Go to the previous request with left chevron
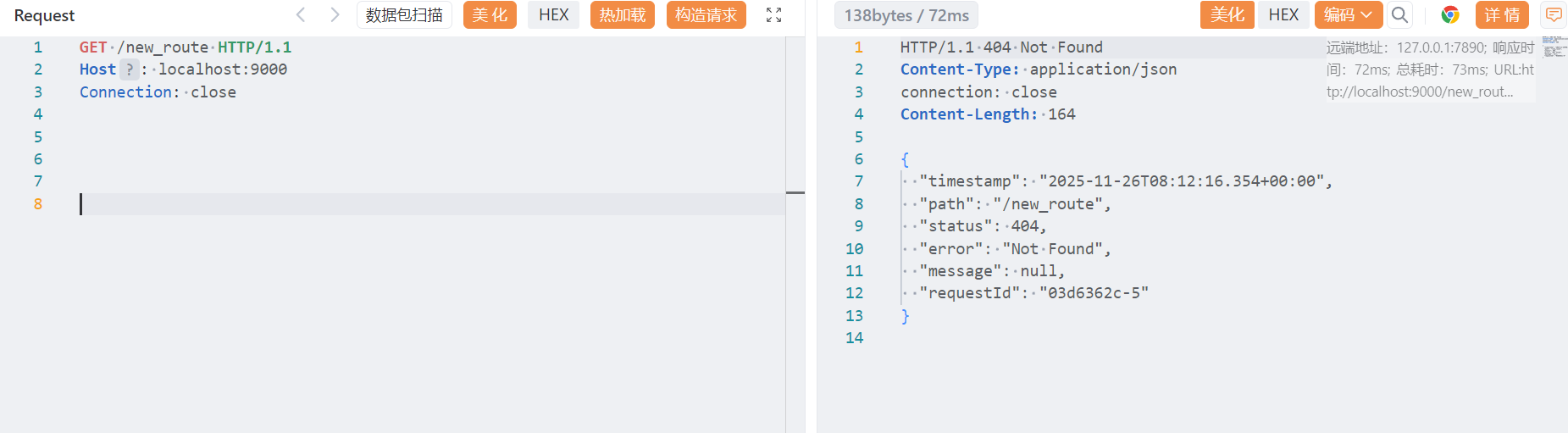Viewport: 1568px width, 433px height. point(301,14)
